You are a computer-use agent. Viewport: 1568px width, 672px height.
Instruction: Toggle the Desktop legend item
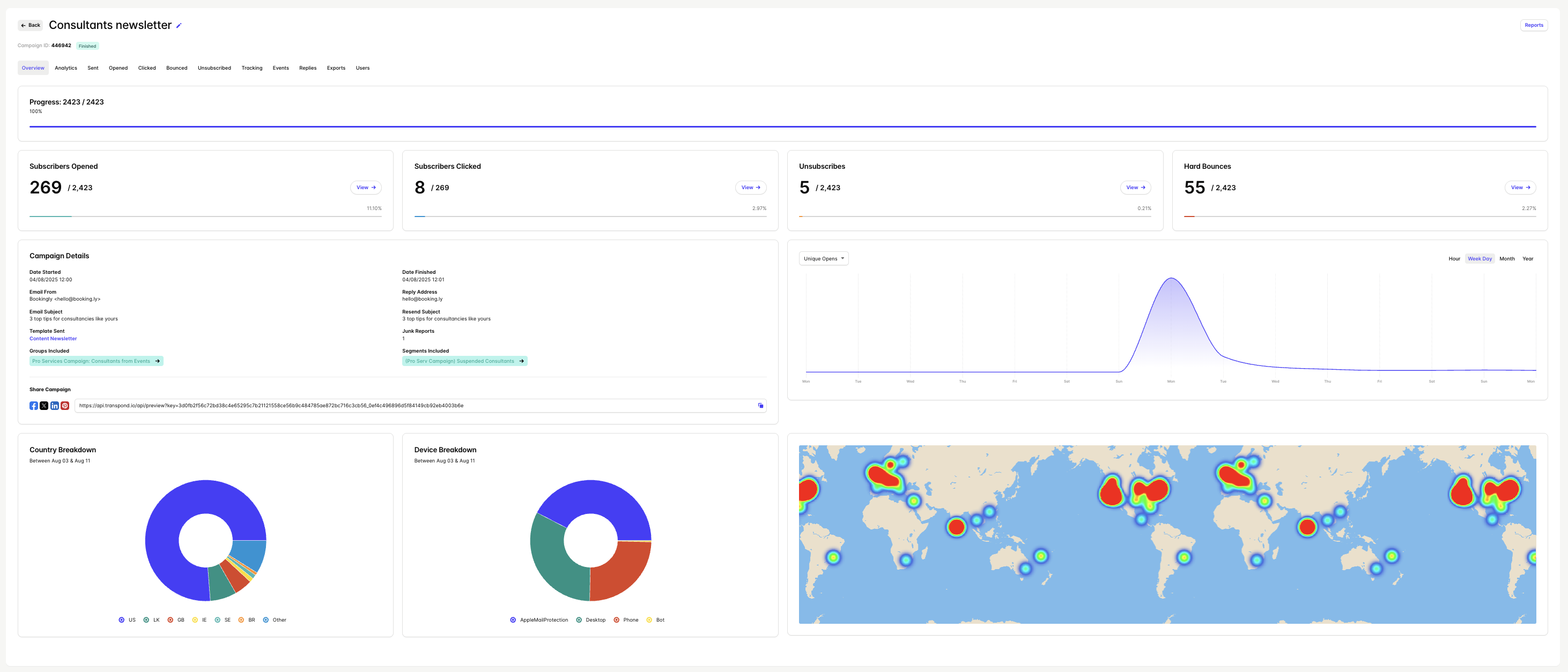(591, 621)
